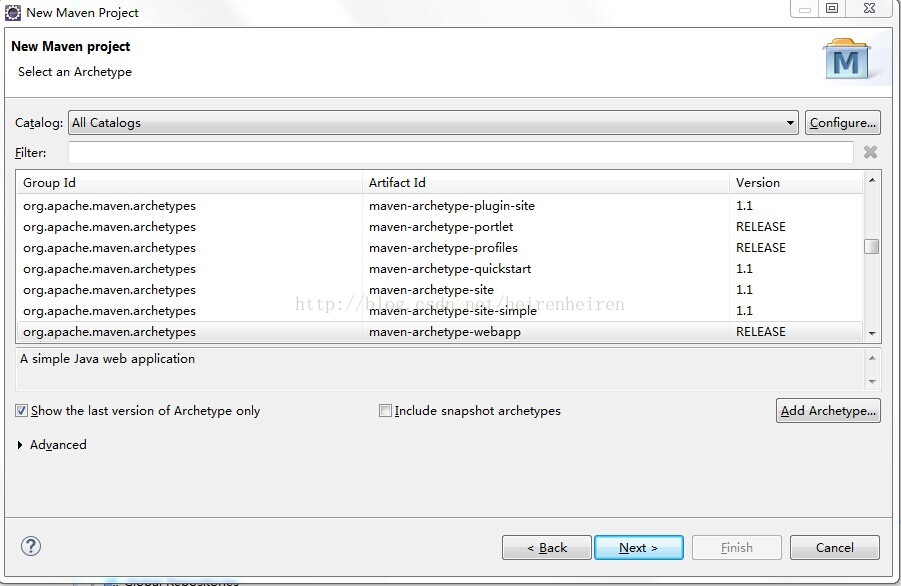Viewport: 901px width, 586px height.
Task: Sort by the Group Id column header
Action: [189, 183]
